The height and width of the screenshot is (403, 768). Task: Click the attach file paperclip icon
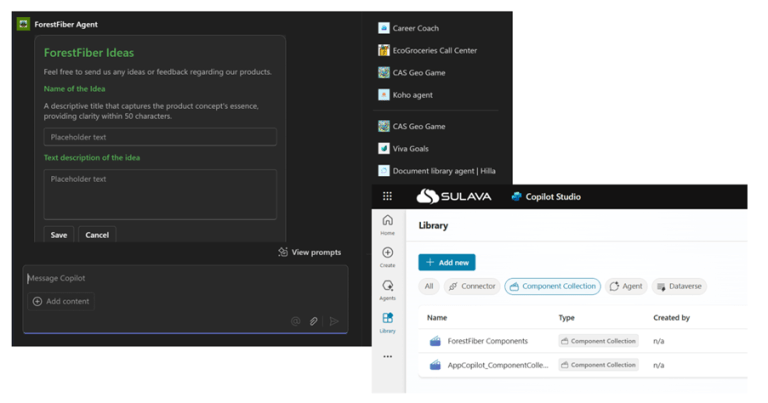pos(314,321)
